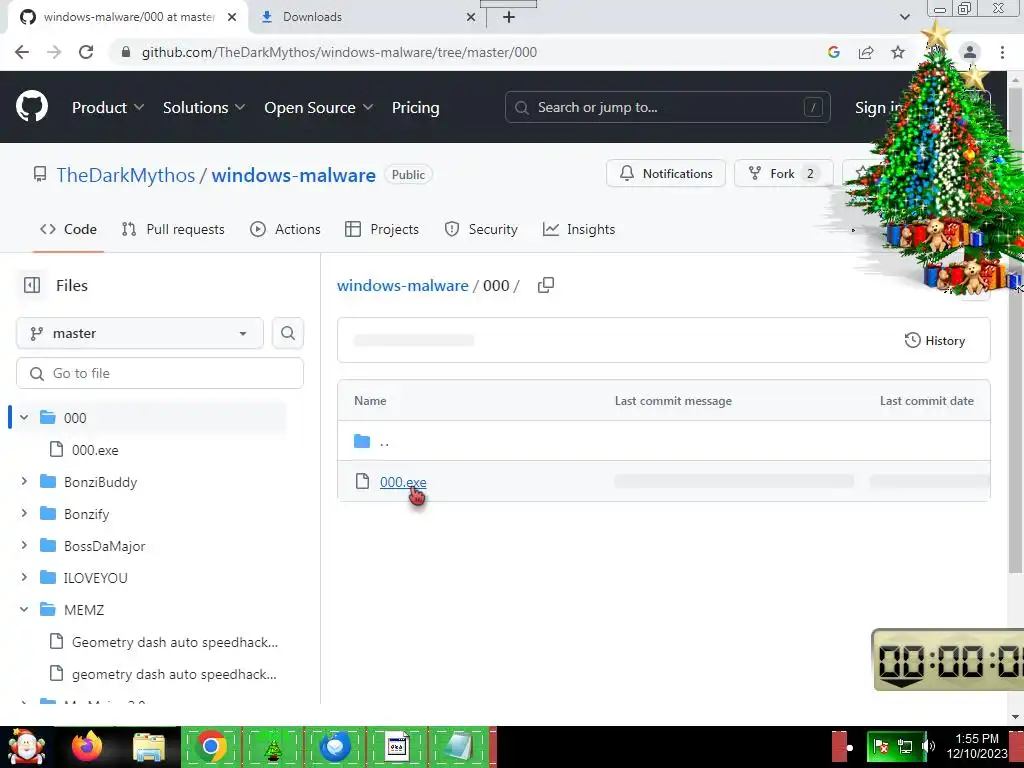Switch to the Insights tab
The image size is (1024, 768).
[579, 229]
